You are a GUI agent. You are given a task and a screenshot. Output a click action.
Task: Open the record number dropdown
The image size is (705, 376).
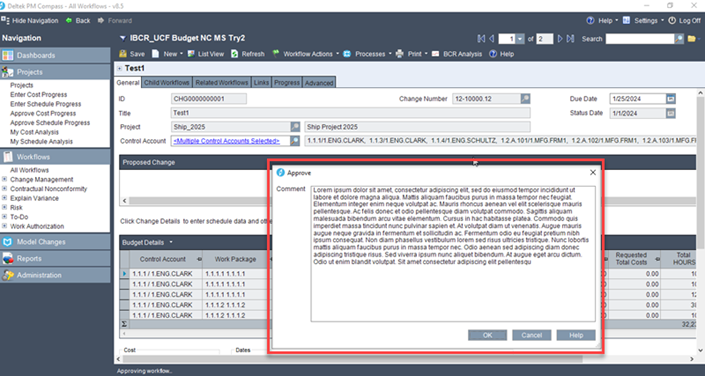click(520, 39)
